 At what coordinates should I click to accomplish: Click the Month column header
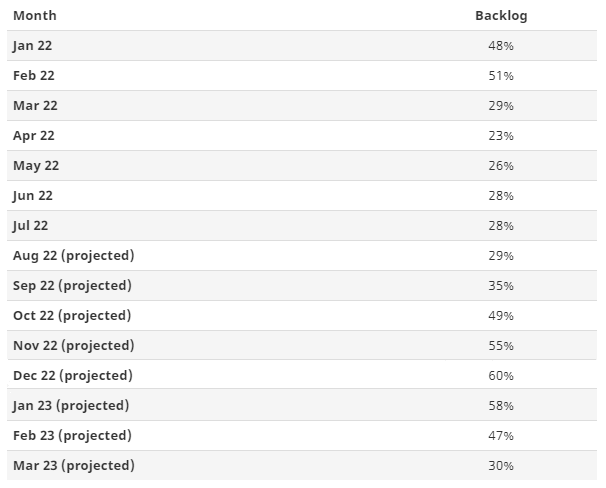tap(35, 16)
